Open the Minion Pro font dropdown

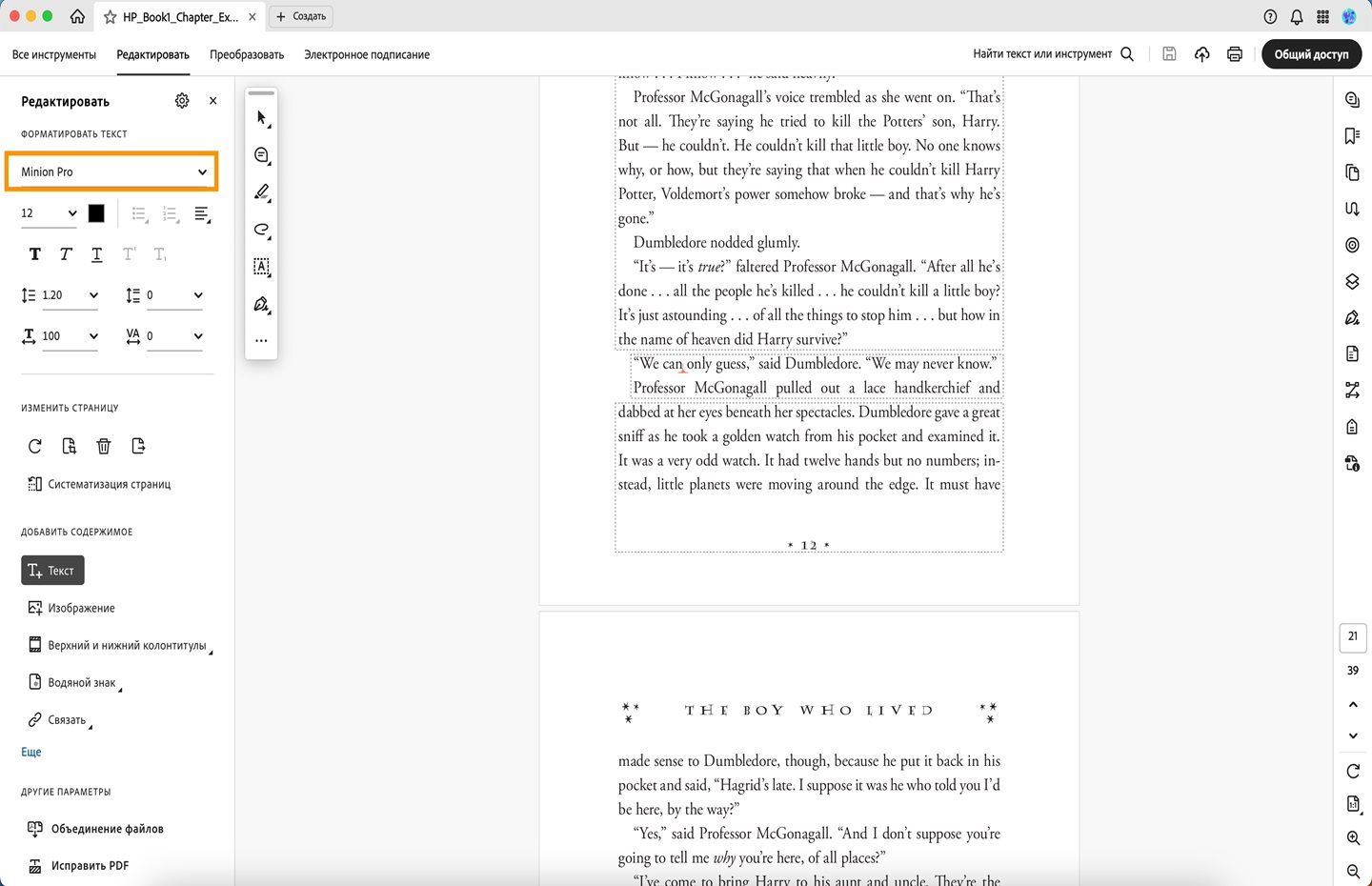(112, 172)
